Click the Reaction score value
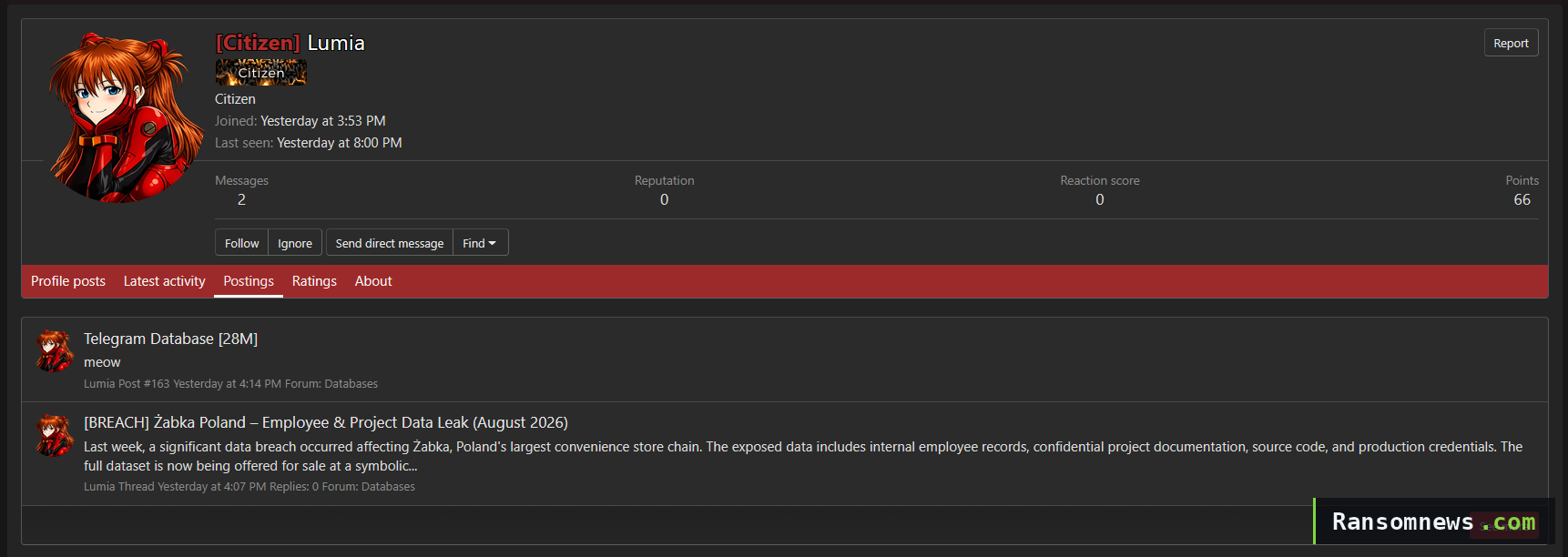Screen dimensions: 1568x557 tap(1100, 199)
